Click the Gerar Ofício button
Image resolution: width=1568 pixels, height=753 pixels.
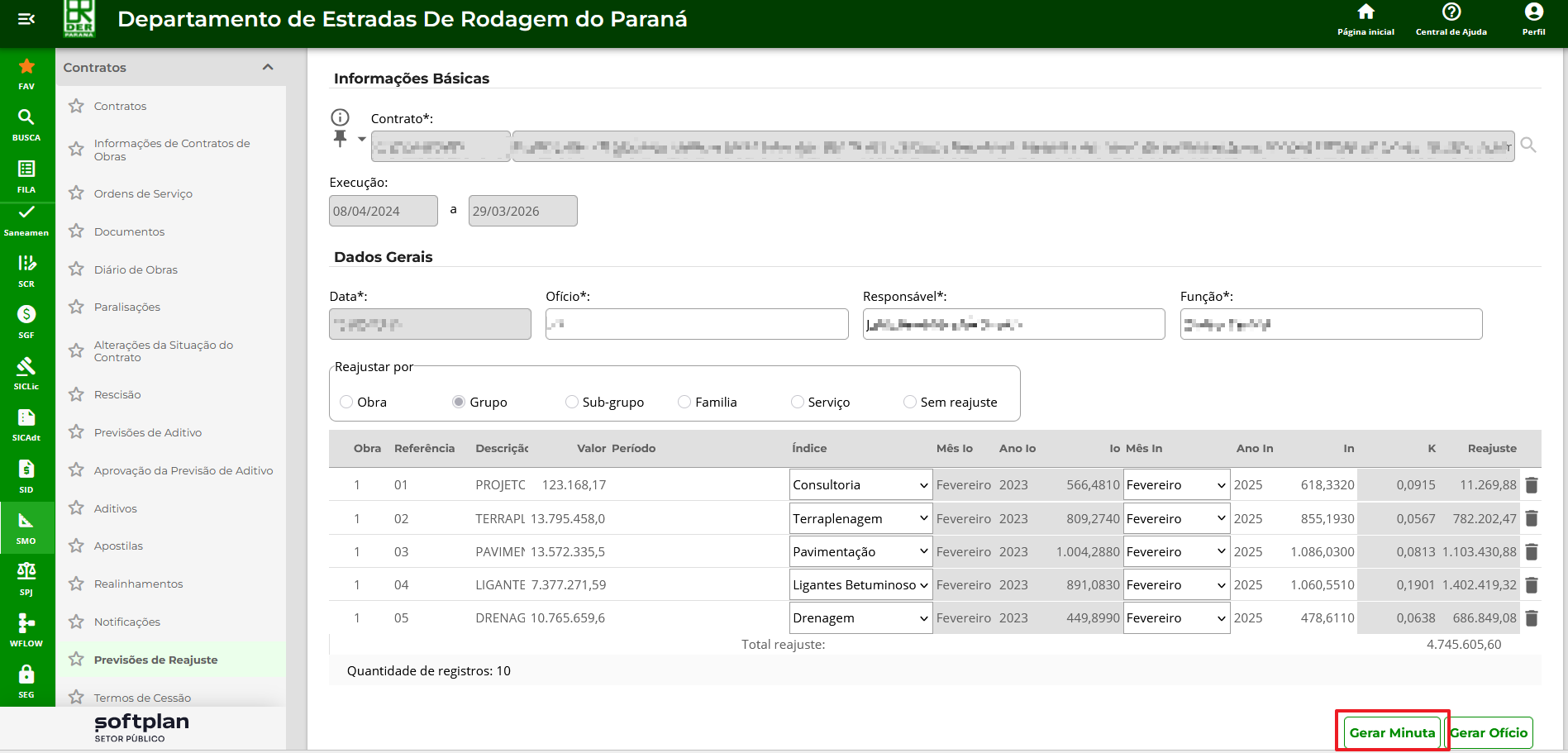point(1489,733)
